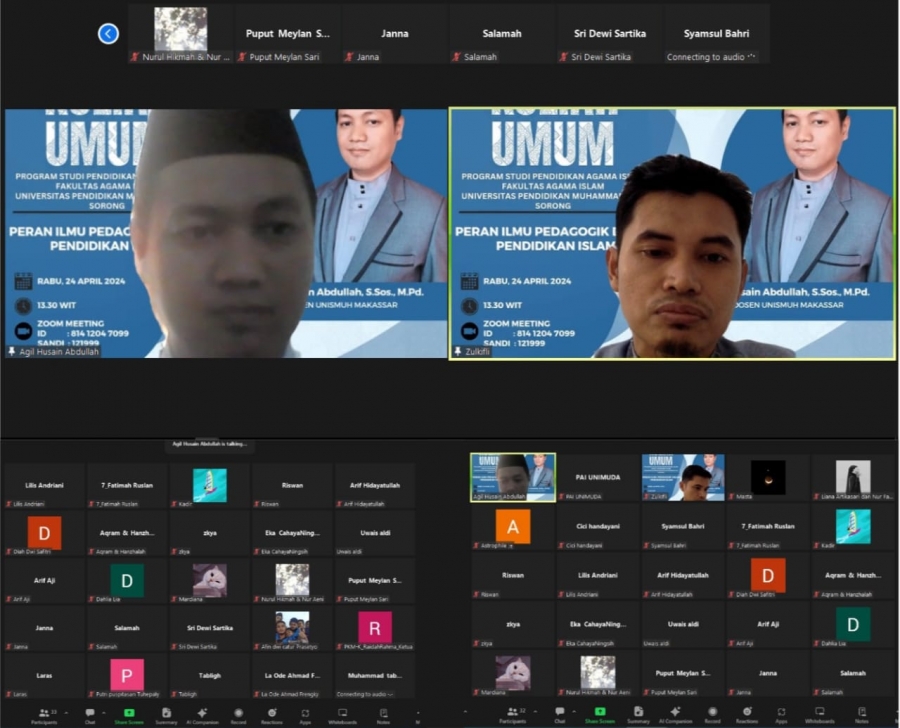Click the pin icon beside Agil Husain Abdullah's large video label

(11, 351)
